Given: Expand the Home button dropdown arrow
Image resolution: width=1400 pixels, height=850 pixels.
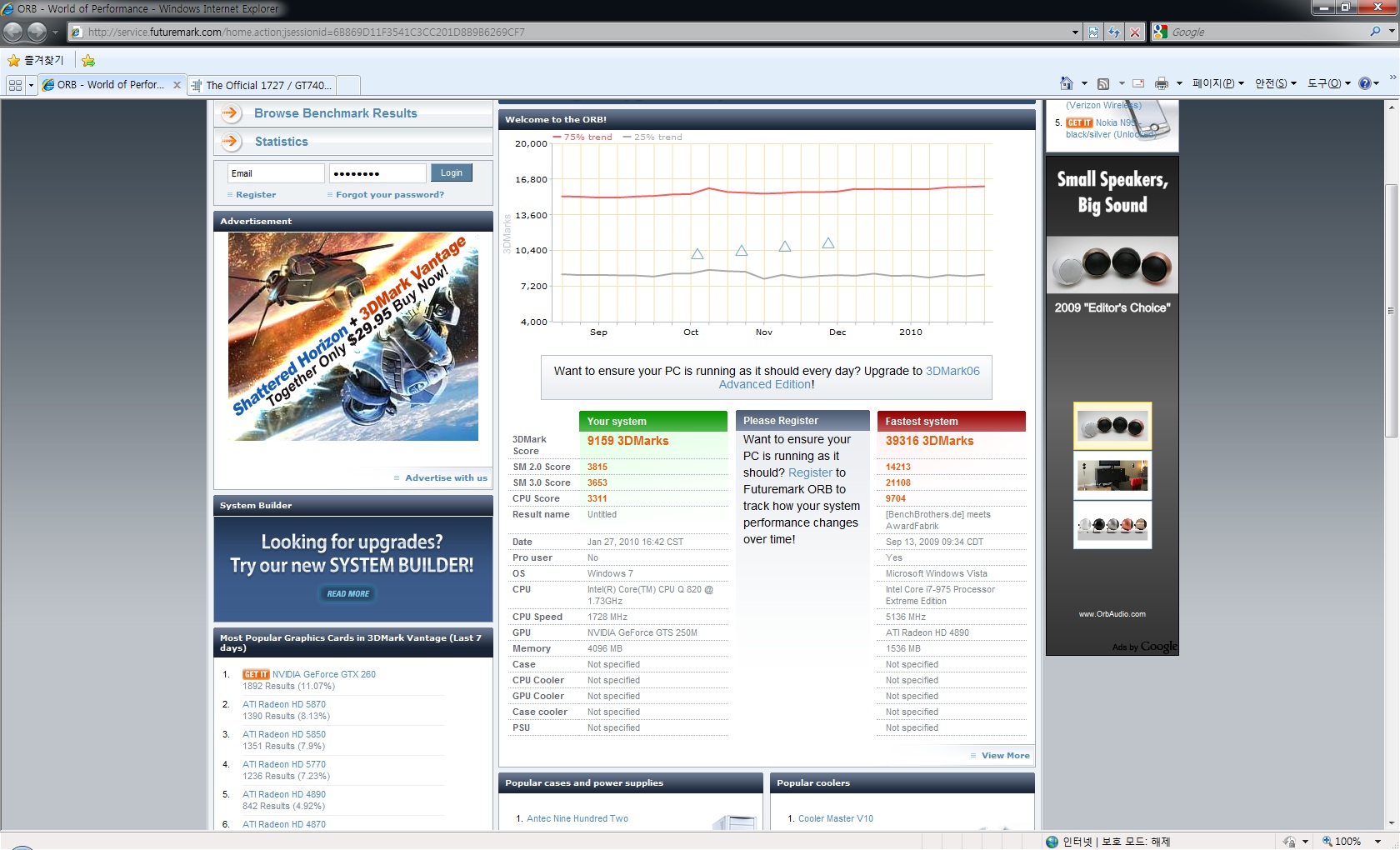Looking at the screenshot, I should (x=1084, y=83).
